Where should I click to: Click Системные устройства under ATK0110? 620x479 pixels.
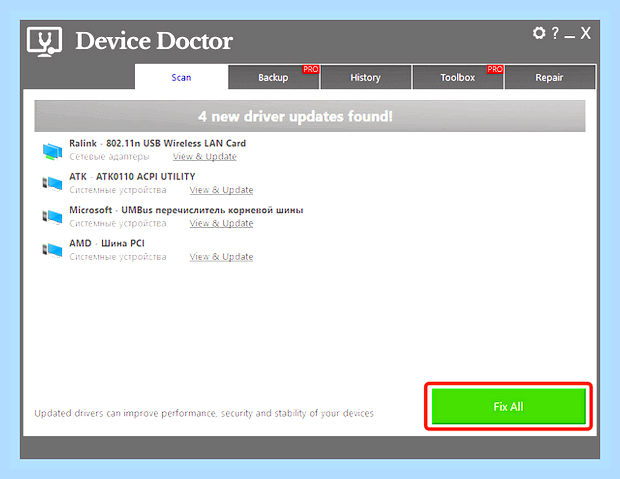pos(118,190)
